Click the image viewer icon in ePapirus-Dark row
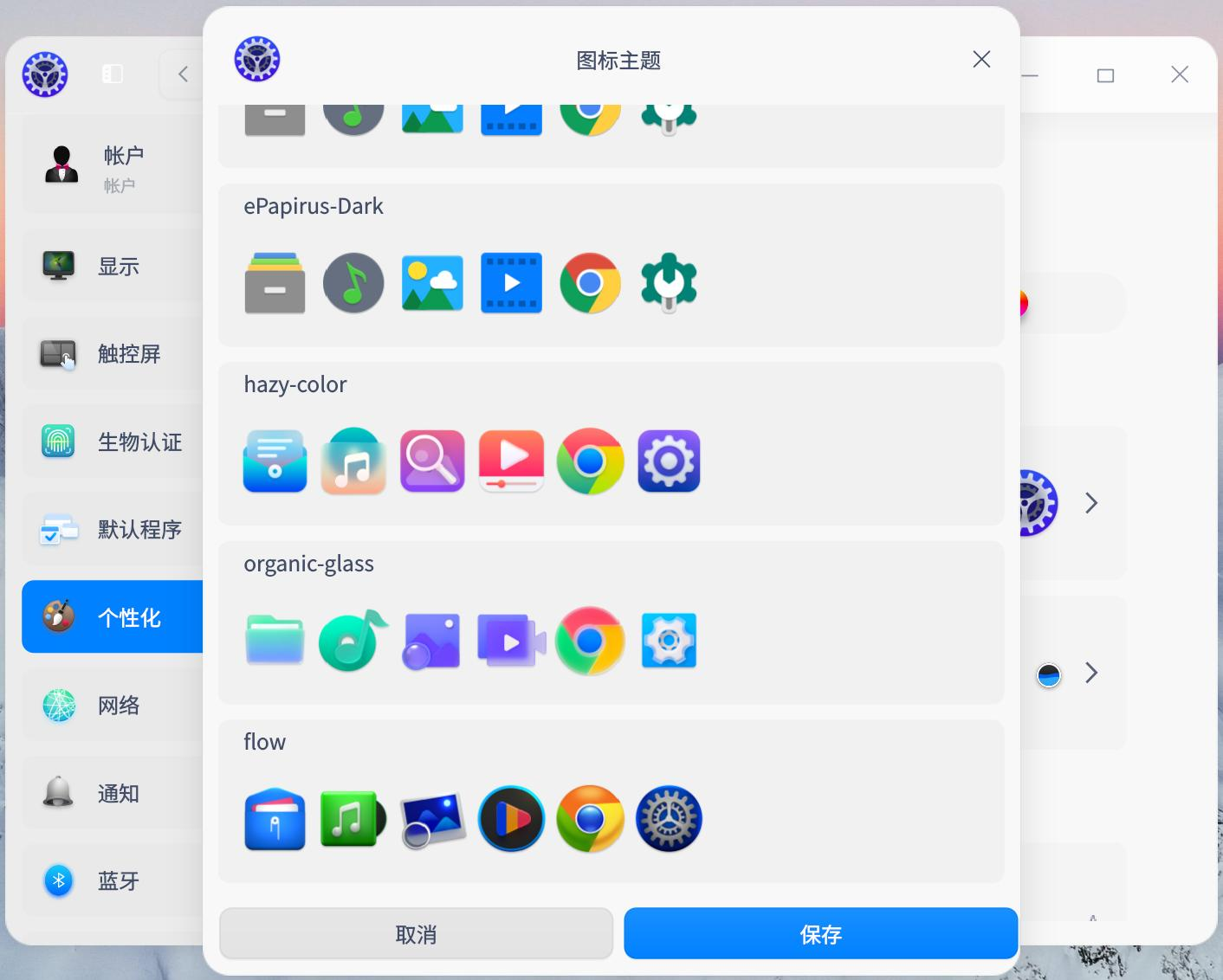 tap(432, 283)
